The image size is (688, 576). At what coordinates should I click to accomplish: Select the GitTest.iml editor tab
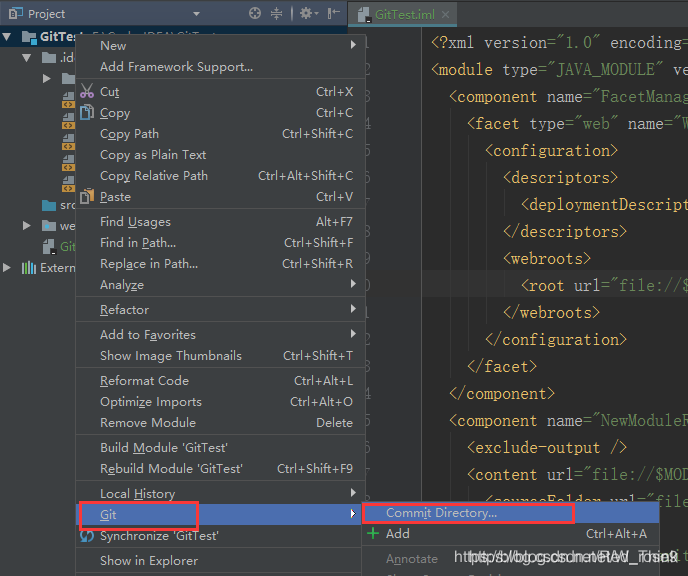[402, 14]
